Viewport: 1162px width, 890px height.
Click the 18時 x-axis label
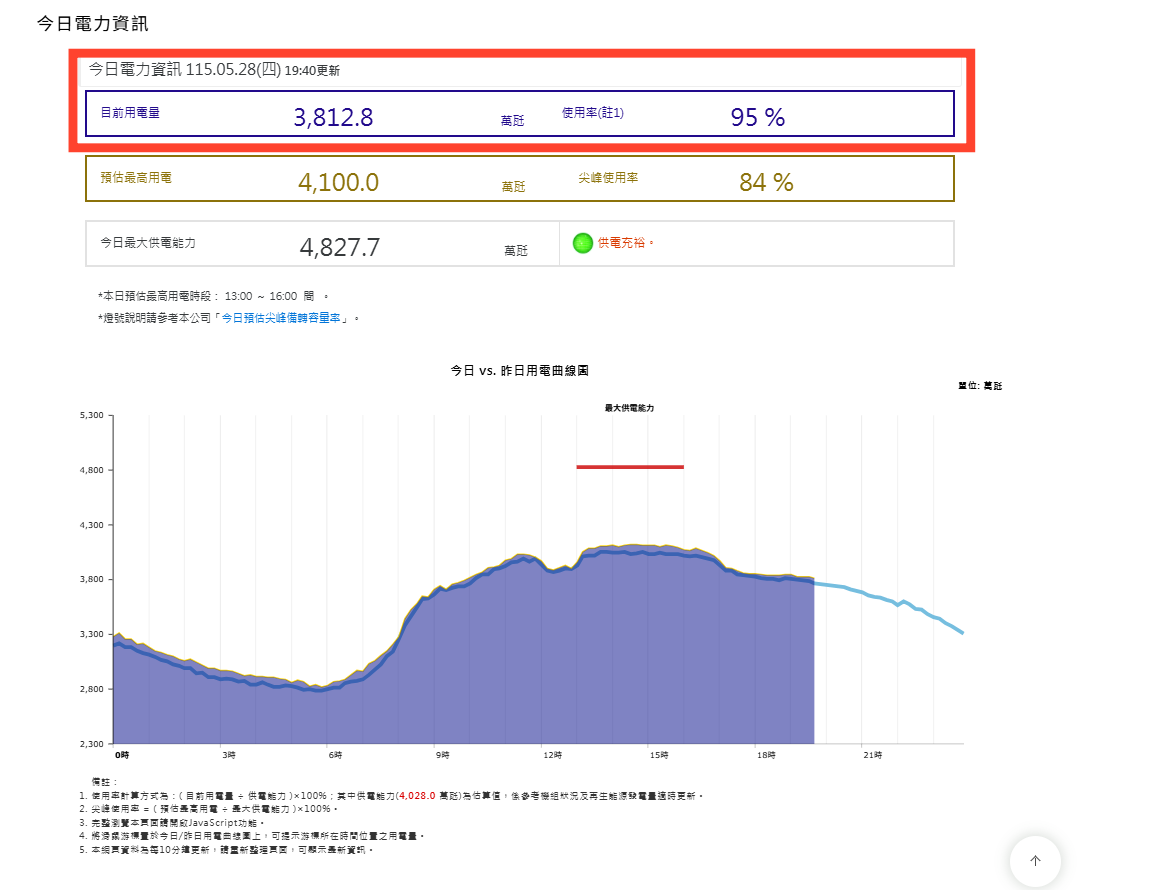[766, 755]
